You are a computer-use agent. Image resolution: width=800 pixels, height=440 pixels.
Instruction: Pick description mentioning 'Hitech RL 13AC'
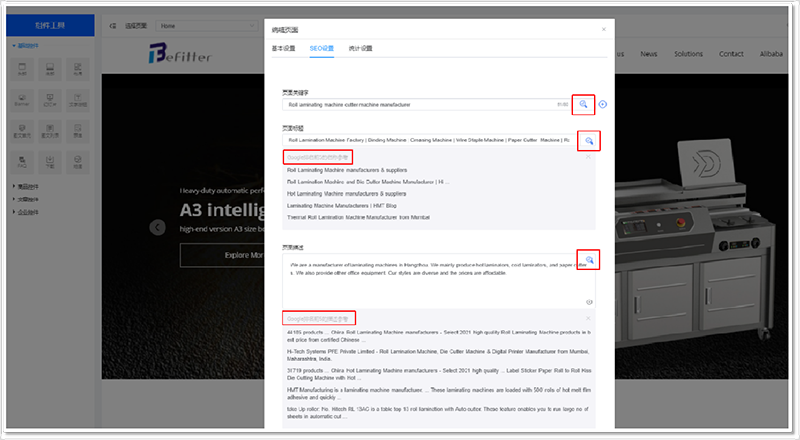click(438, 412)
